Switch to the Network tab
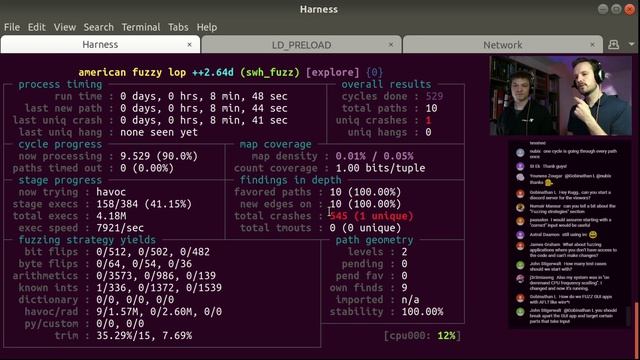The image size is (640, 360). (502, 45)
